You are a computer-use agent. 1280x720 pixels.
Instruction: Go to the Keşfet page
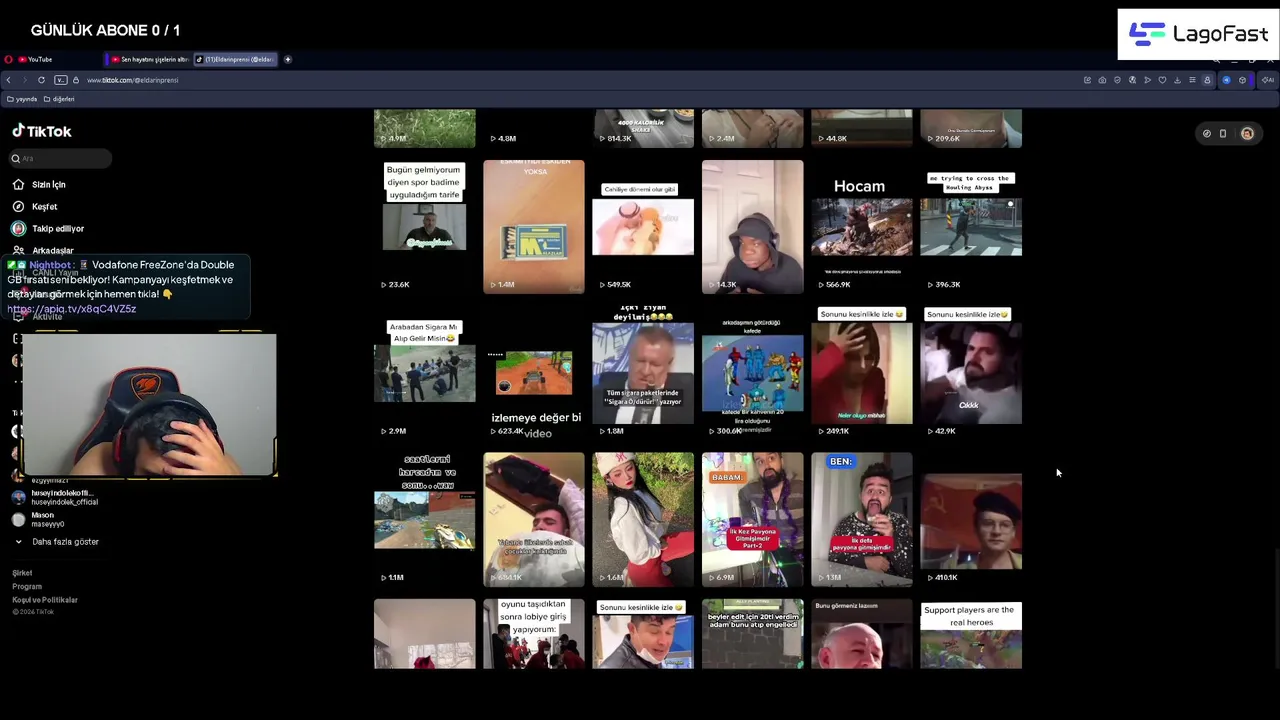[x=35, y=207]
